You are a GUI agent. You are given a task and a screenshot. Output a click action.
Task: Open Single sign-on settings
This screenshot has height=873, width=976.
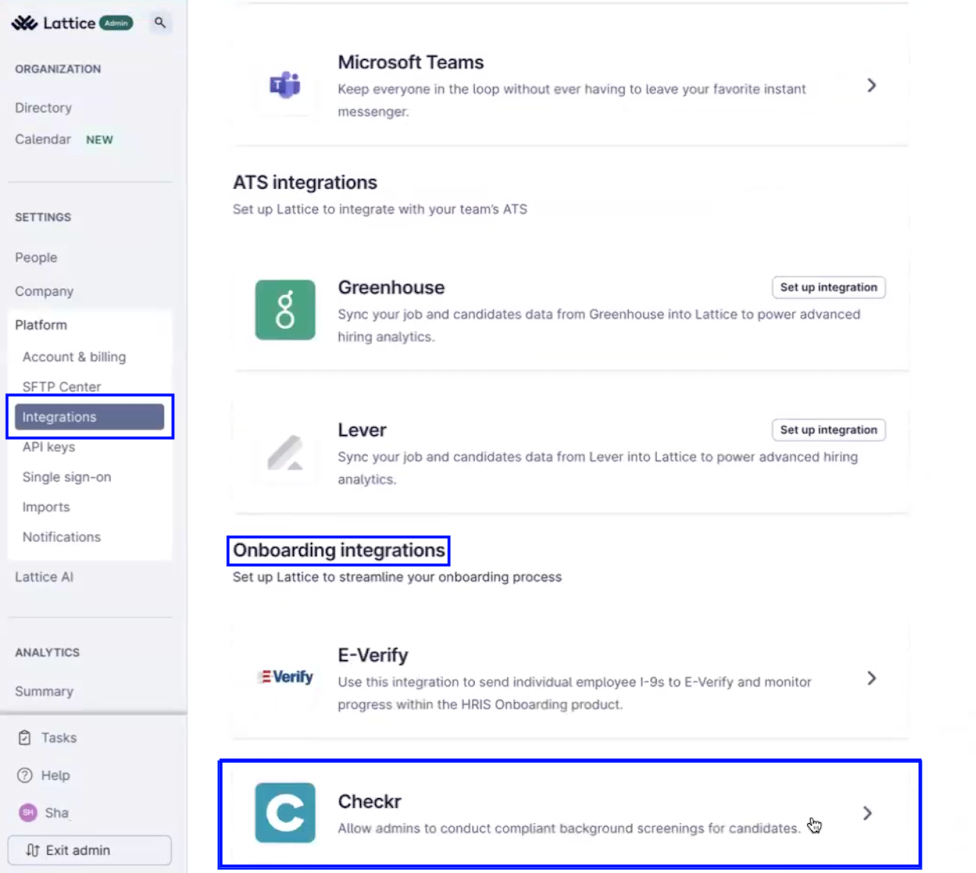point(67,477)
